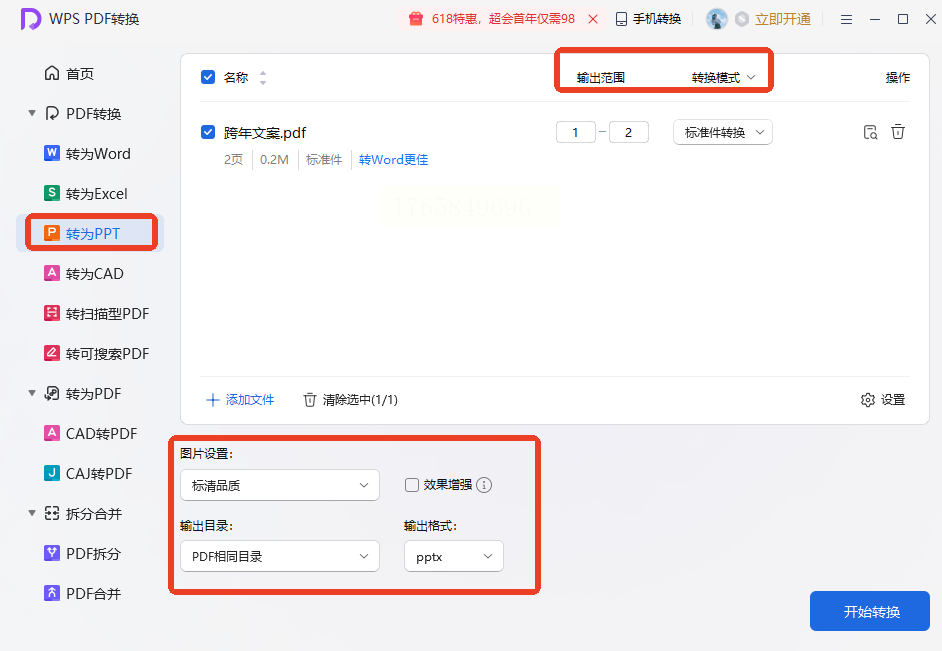Click the 手机转换 button
The width and height of the screenshot is (942, 651).
tap(649, 19)
